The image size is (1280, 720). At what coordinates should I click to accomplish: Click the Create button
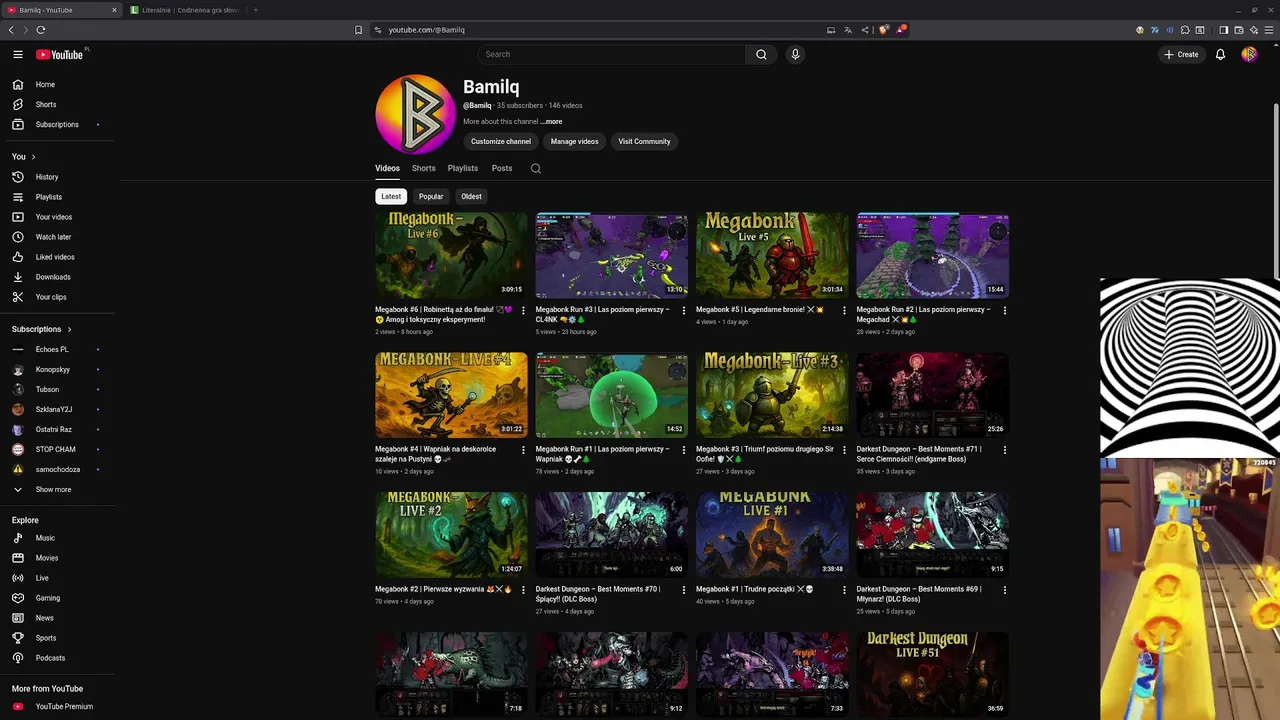1181,54
